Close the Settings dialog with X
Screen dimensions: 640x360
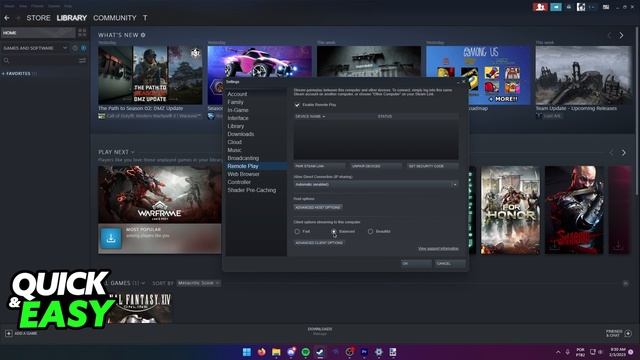pyautogui.click(x=463, y=82)
